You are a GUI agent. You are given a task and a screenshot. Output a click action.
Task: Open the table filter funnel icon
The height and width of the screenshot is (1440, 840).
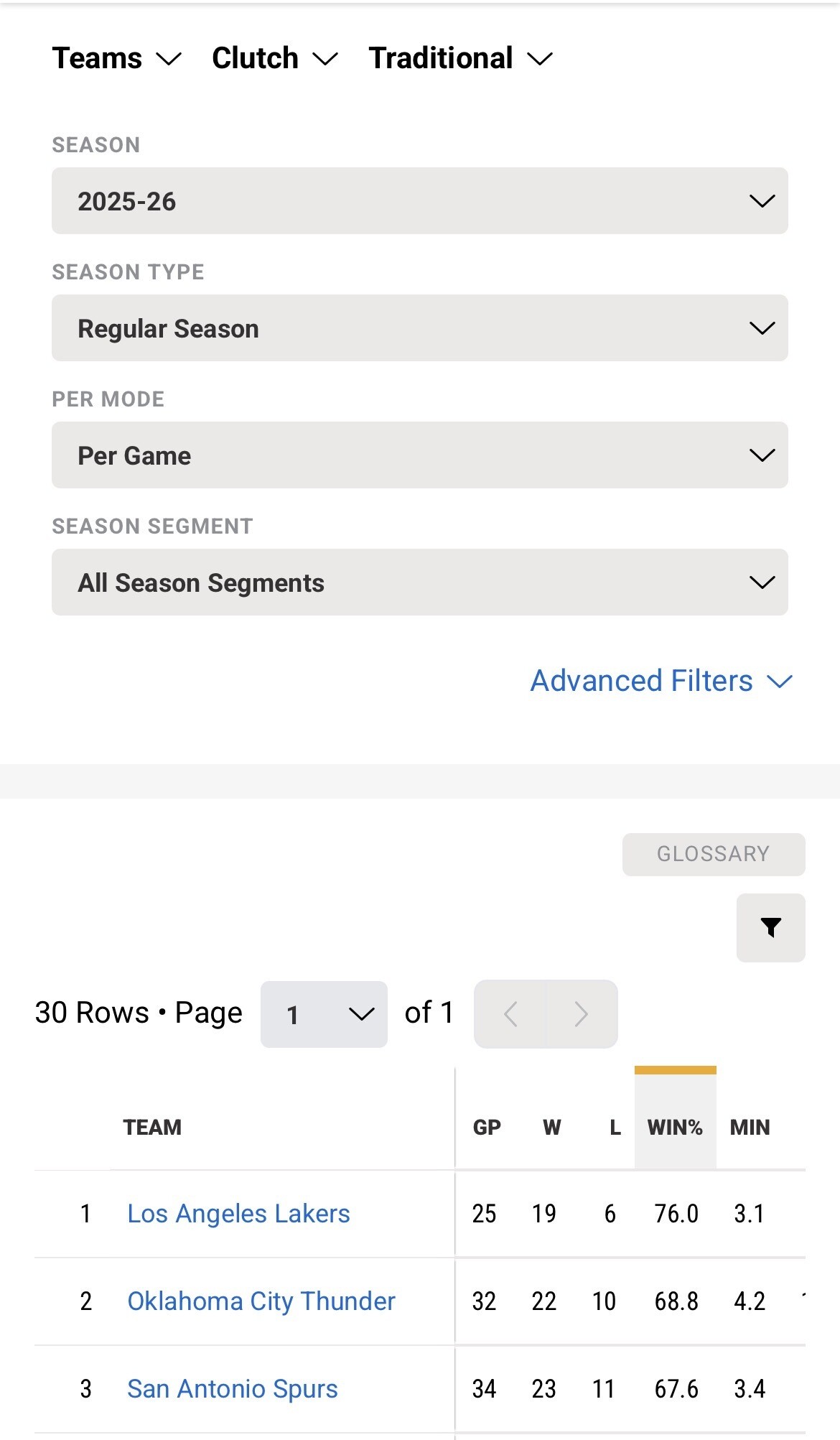770,927
